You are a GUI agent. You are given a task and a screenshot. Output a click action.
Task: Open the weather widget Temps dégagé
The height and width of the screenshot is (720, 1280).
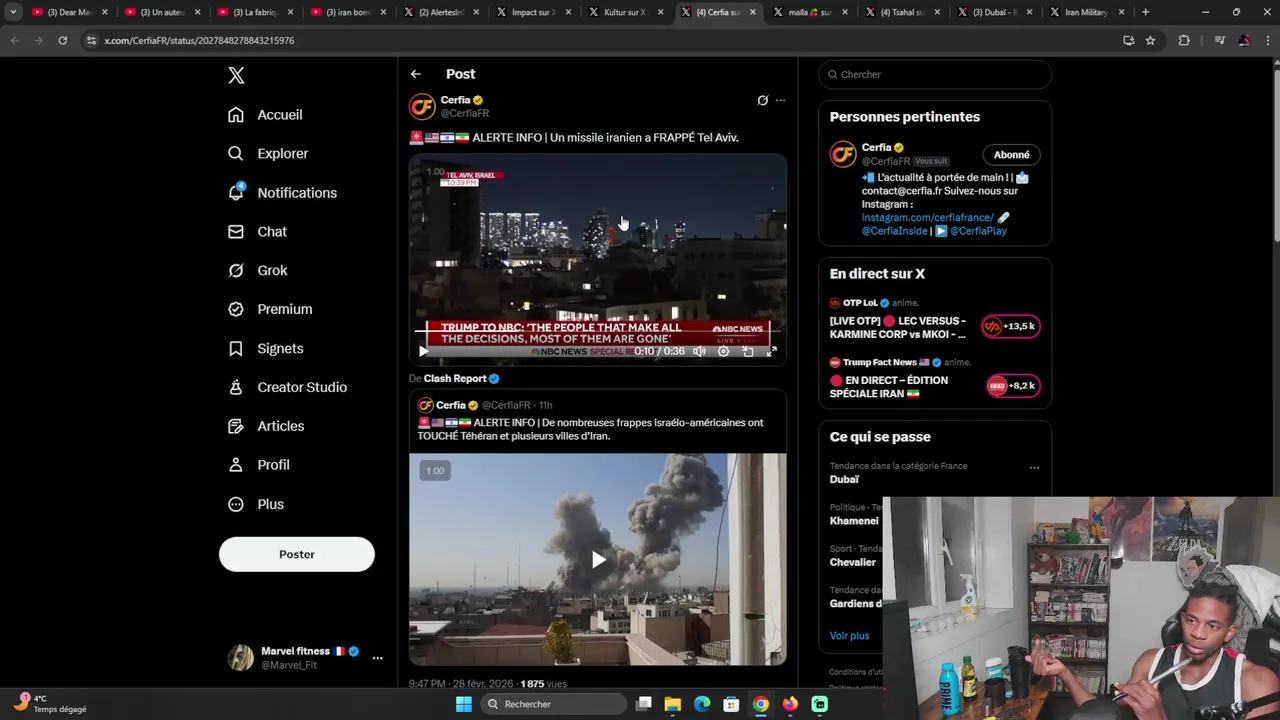(50, 704)
